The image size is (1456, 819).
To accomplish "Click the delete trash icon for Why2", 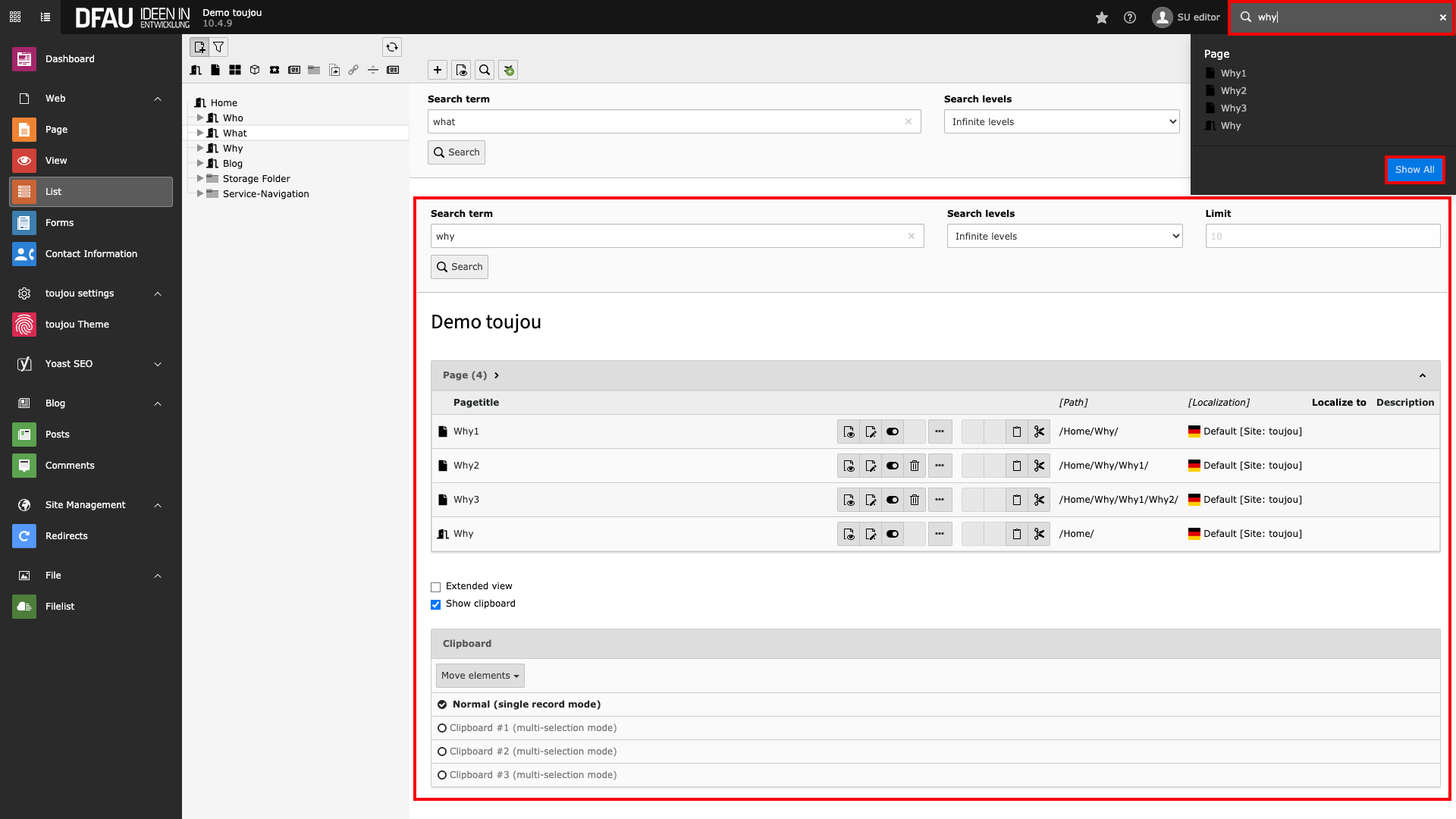I will click(915, 466).
